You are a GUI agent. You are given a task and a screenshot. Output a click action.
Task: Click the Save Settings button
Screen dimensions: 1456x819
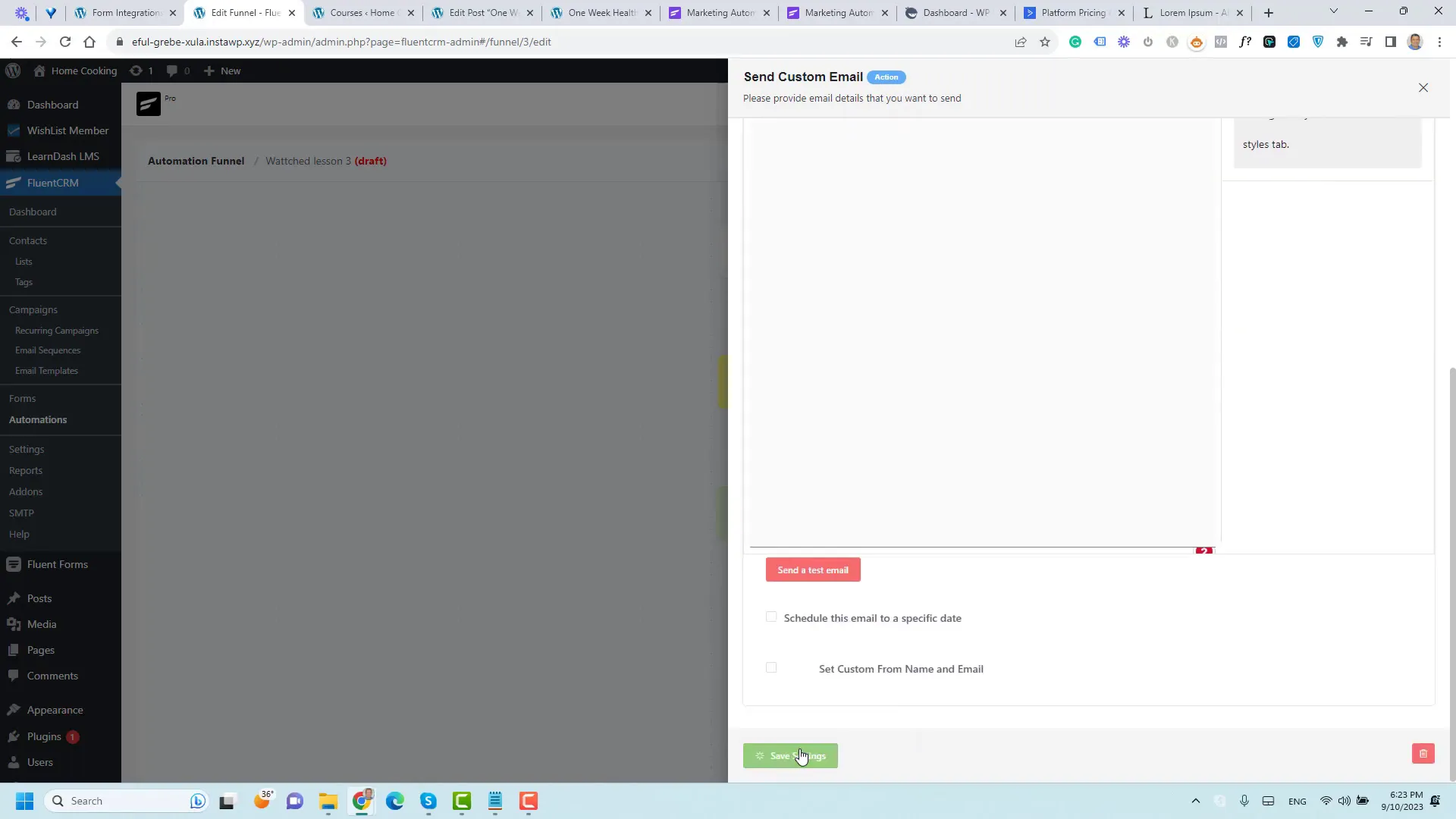click(790, 755)
